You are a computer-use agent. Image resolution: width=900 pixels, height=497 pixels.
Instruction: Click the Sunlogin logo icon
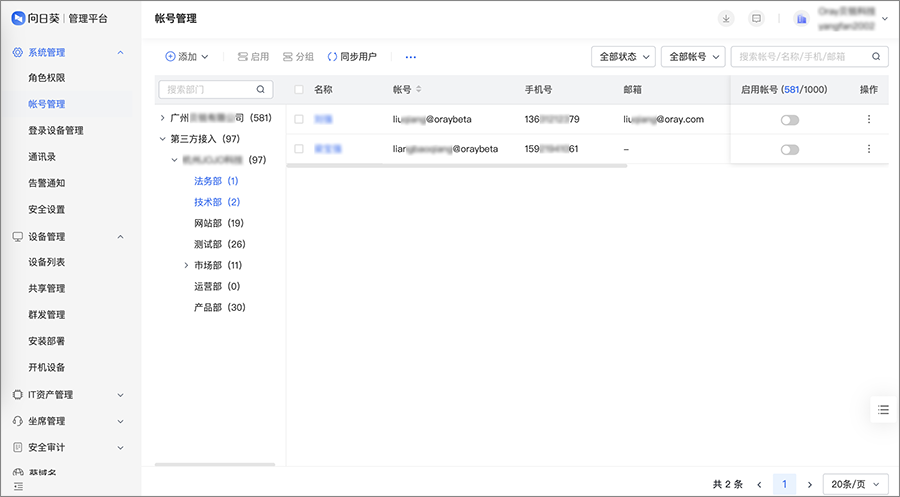tap(18, 18)
